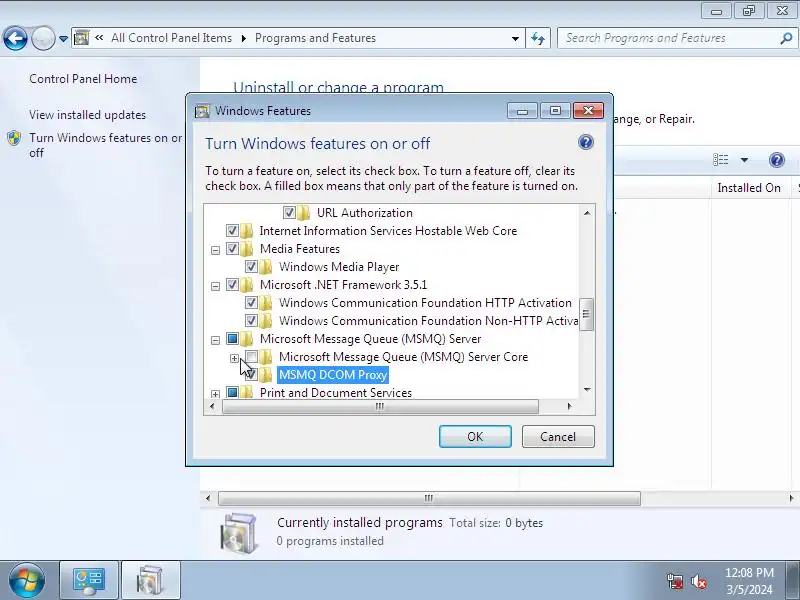Screen dimensions: 800x600
Task: Click the Installed On column header
Action: pos(749,188)
